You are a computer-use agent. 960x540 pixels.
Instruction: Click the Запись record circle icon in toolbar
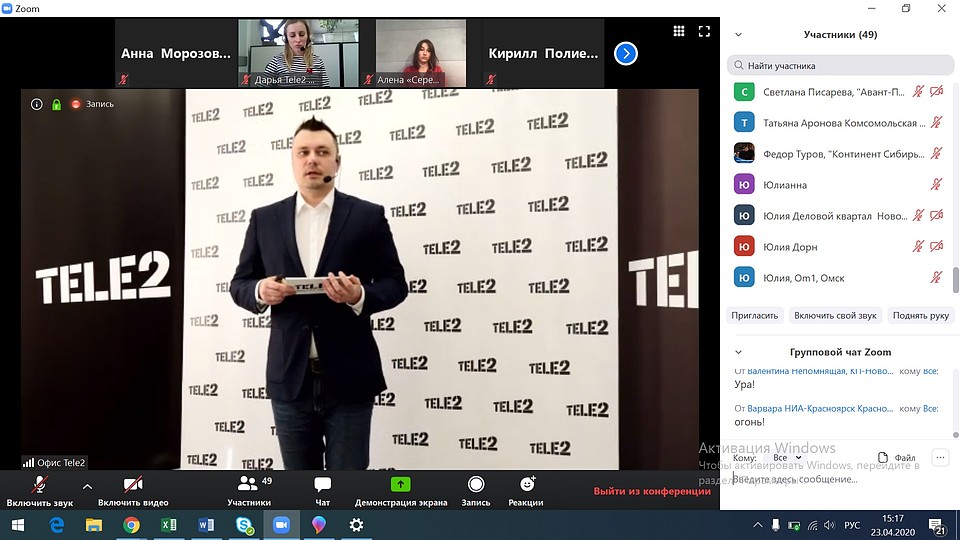click(476, 484)
